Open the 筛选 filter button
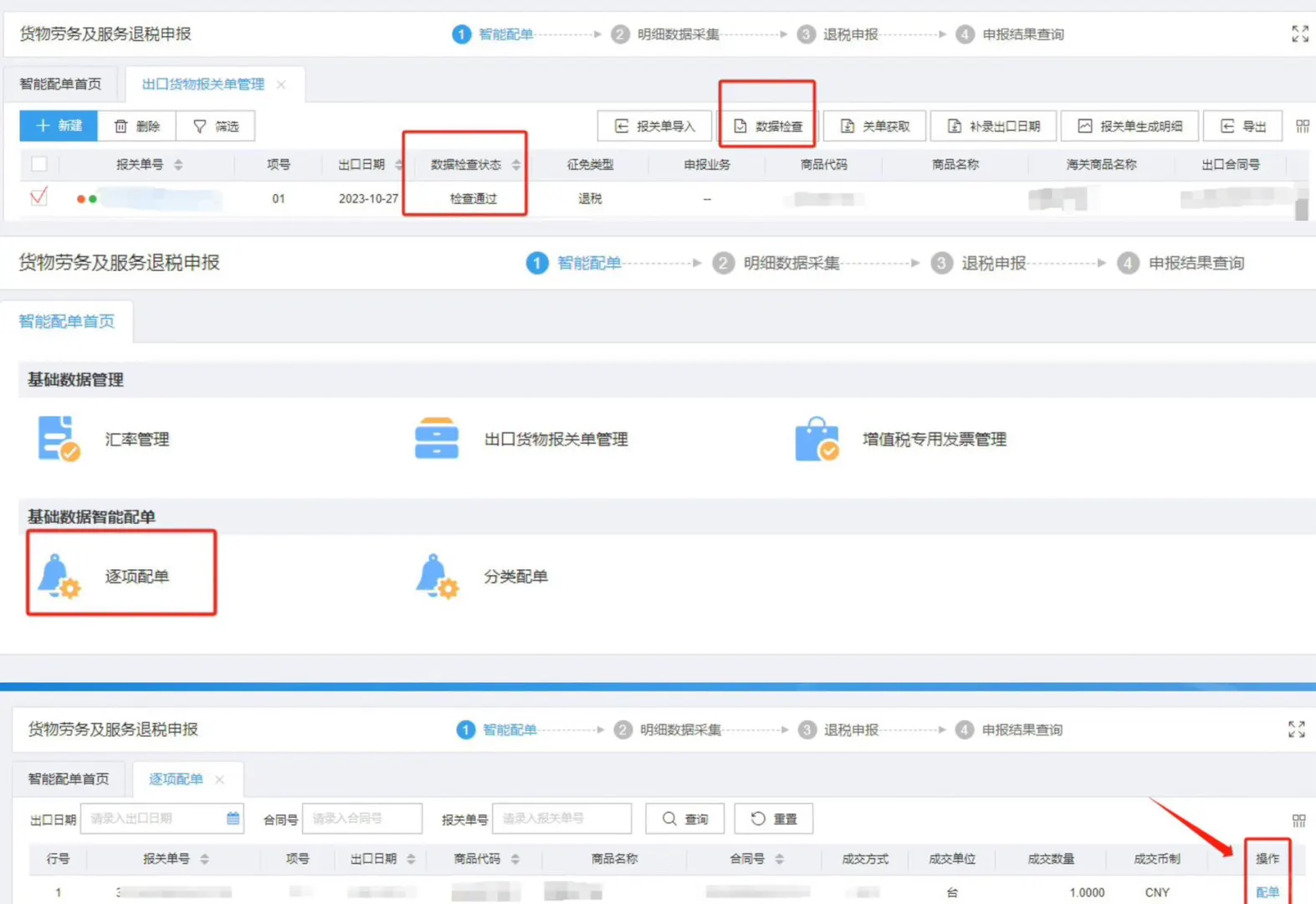Screen dimensions: 1316x904 coord(215,126)
